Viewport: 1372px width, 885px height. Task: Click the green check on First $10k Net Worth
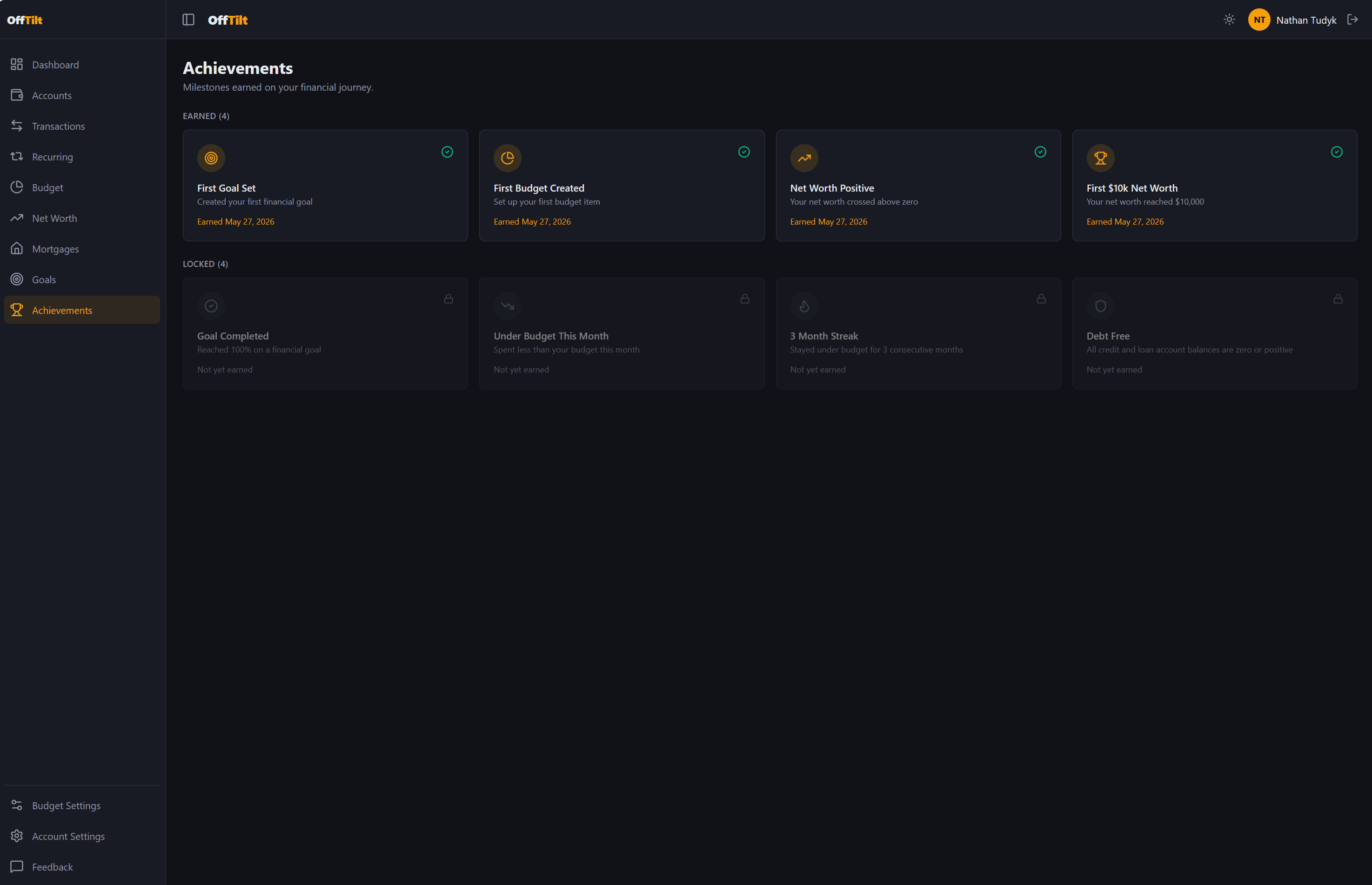pos(1337,152)
